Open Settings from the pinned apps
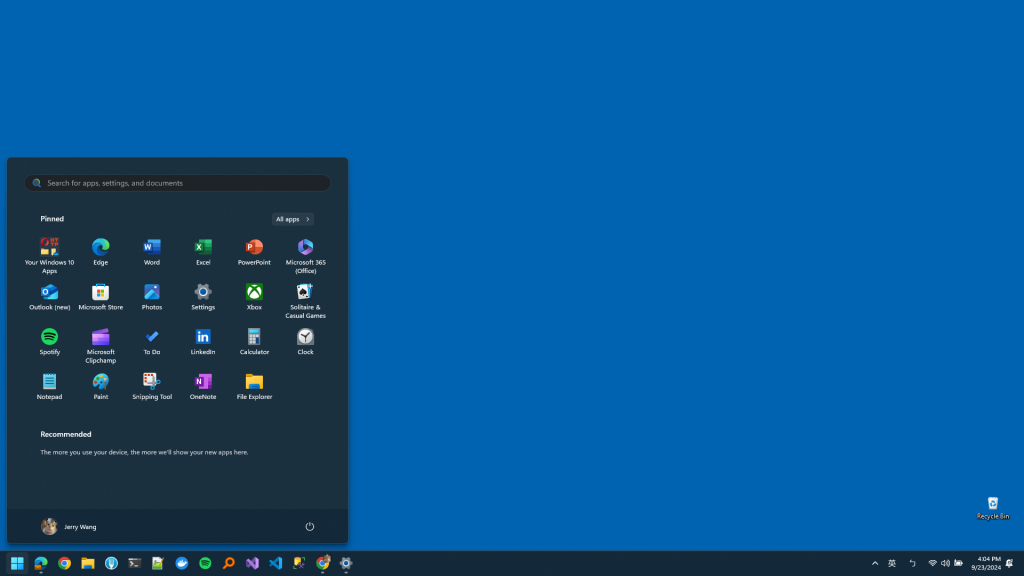This screenshot has height=576, width=1024. [203, 296]
